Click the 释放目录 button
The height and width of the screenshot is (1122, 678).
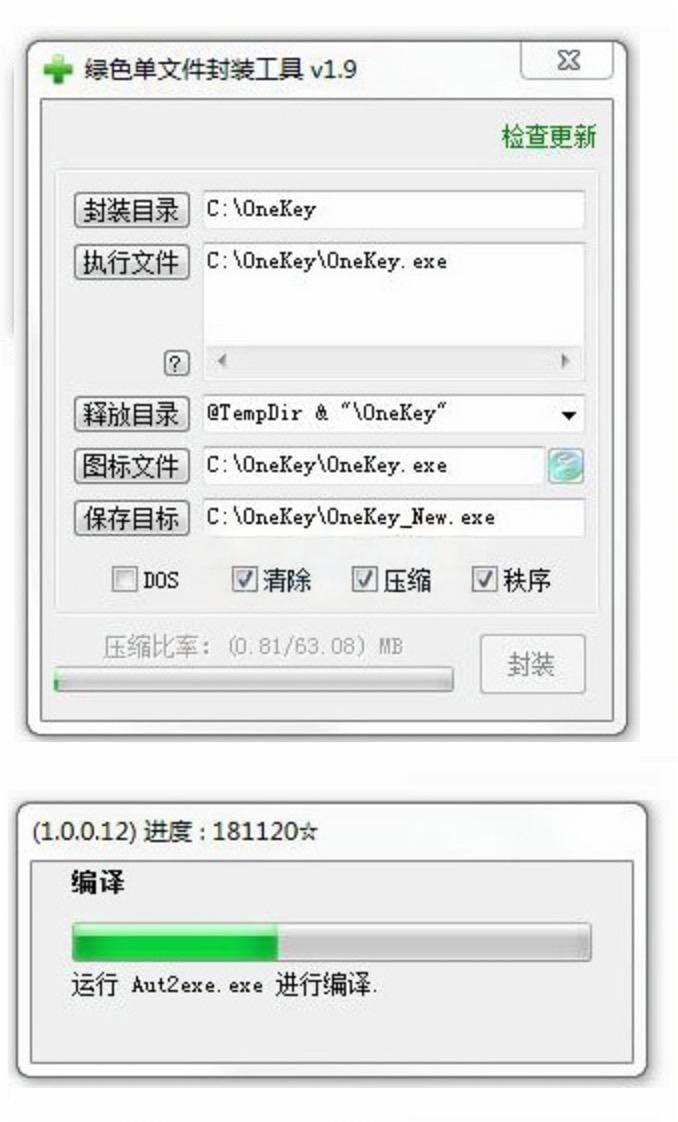(x=132, y=414)
